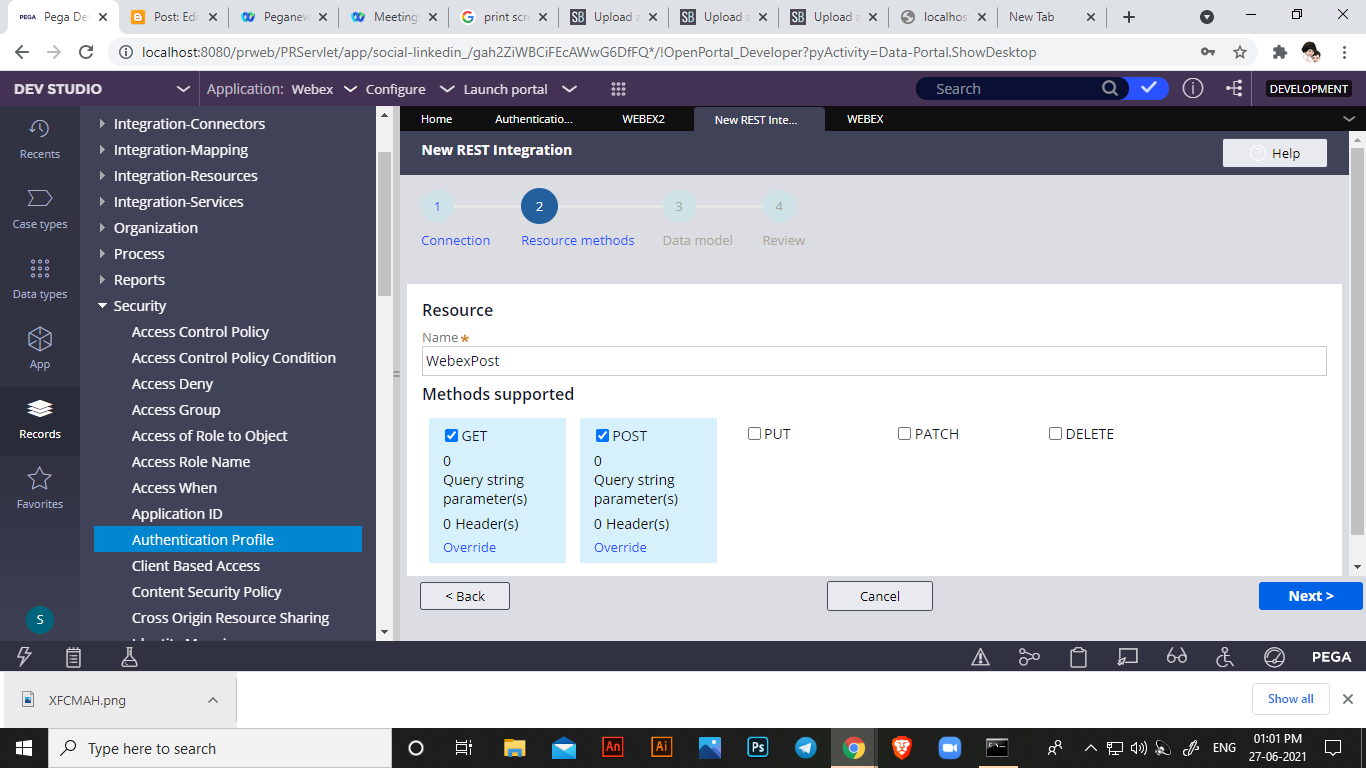Open Photoshop from the taskbar
The width and height of the screenshot is (1366, 768).
pos(758,748)
